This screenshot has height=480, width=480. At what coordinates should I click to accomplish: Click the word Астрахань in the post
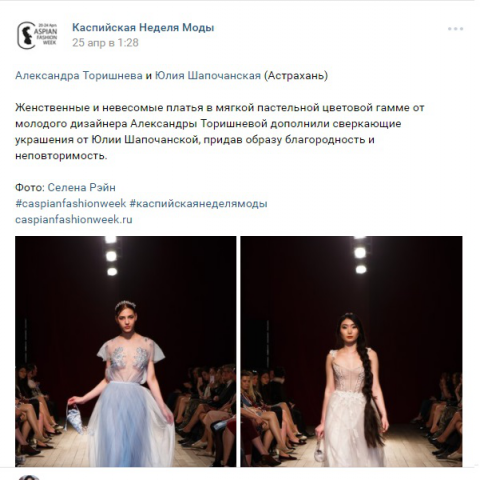(x=296, y=76)
